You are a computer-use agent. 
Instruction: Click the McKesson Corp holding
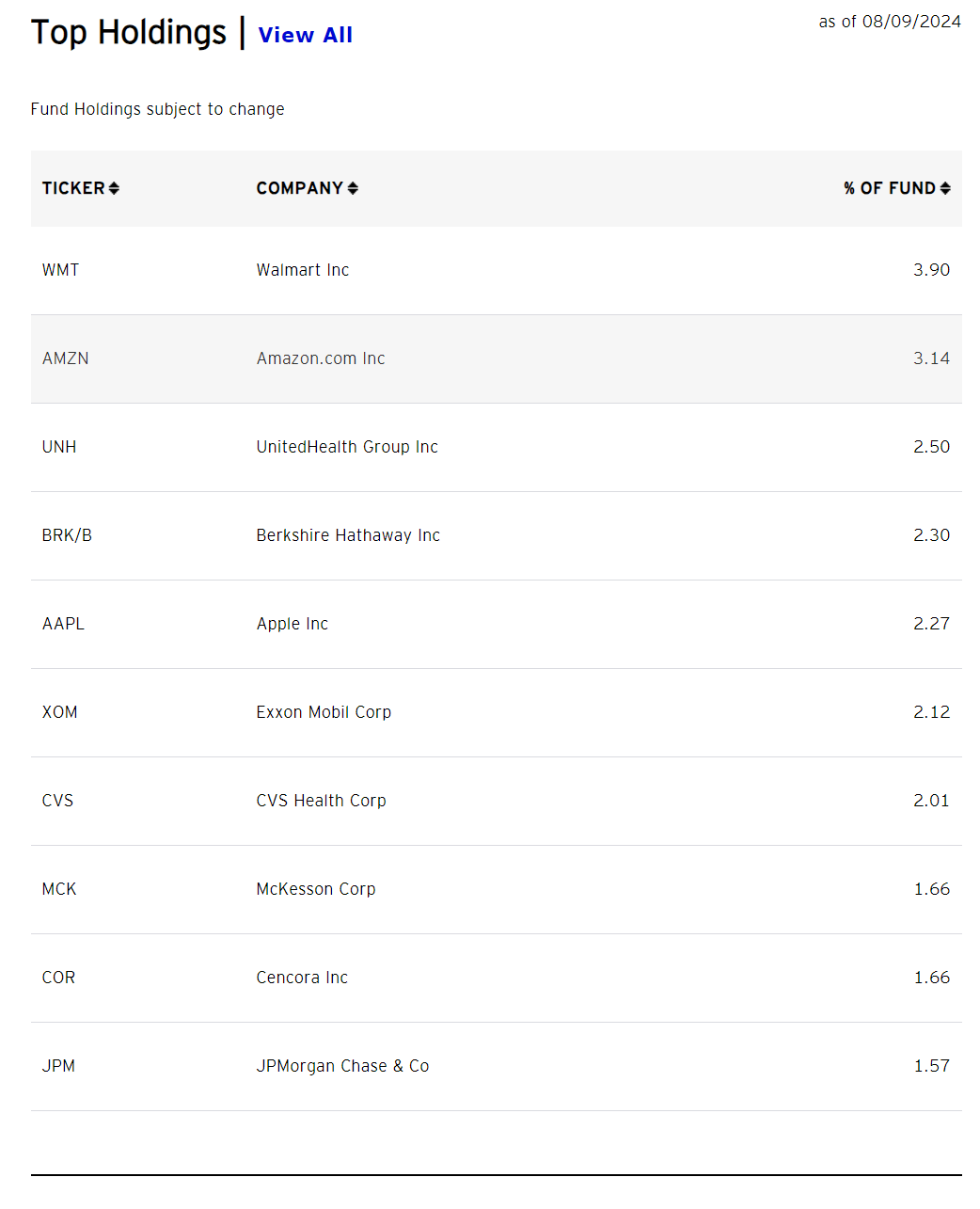coord(316,889)
